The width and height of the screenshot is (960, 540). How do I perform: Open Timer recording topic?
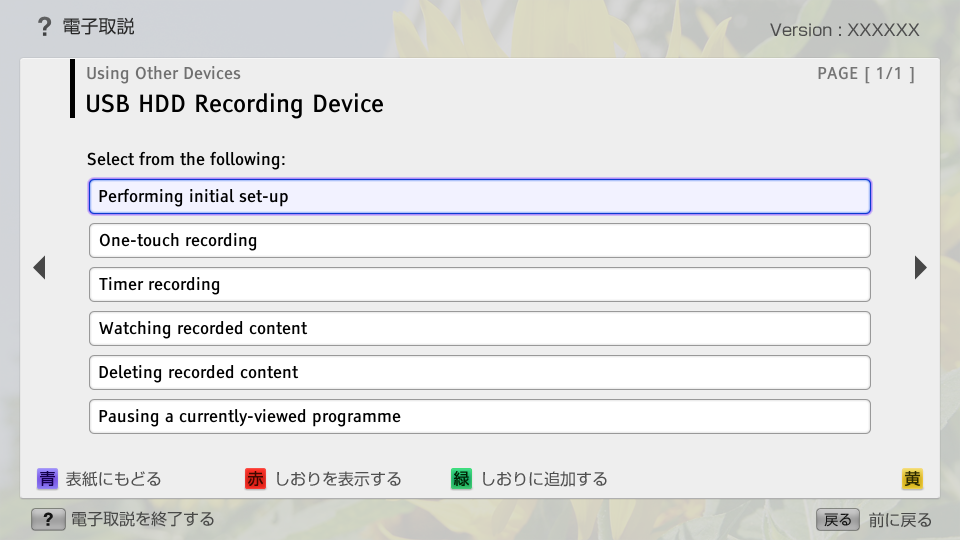coord(480,284)
